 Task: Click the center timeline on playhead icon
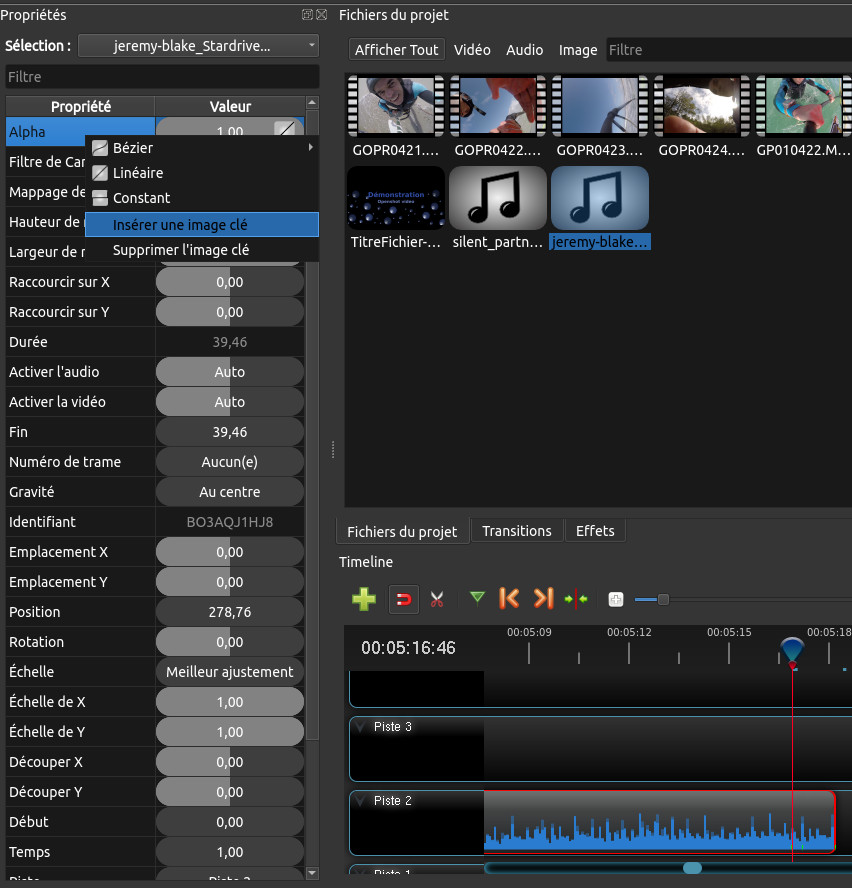(x=576, y=599)
